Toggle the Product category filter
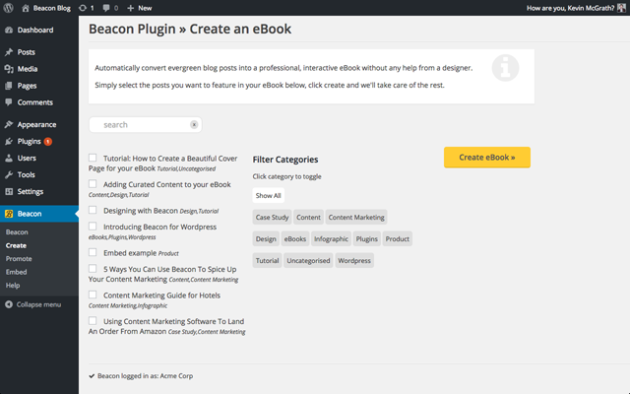 coord(397,239)
